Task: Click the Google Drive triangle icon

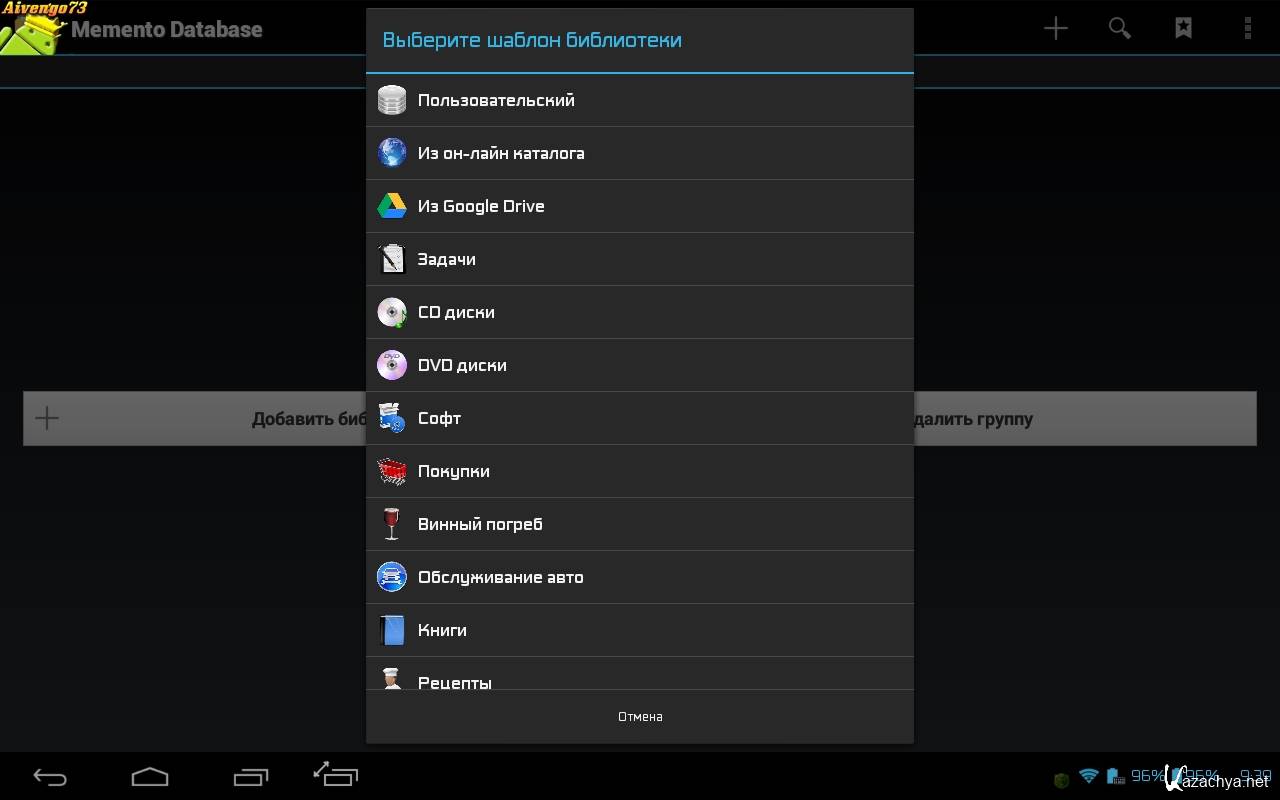Action: 392,206
